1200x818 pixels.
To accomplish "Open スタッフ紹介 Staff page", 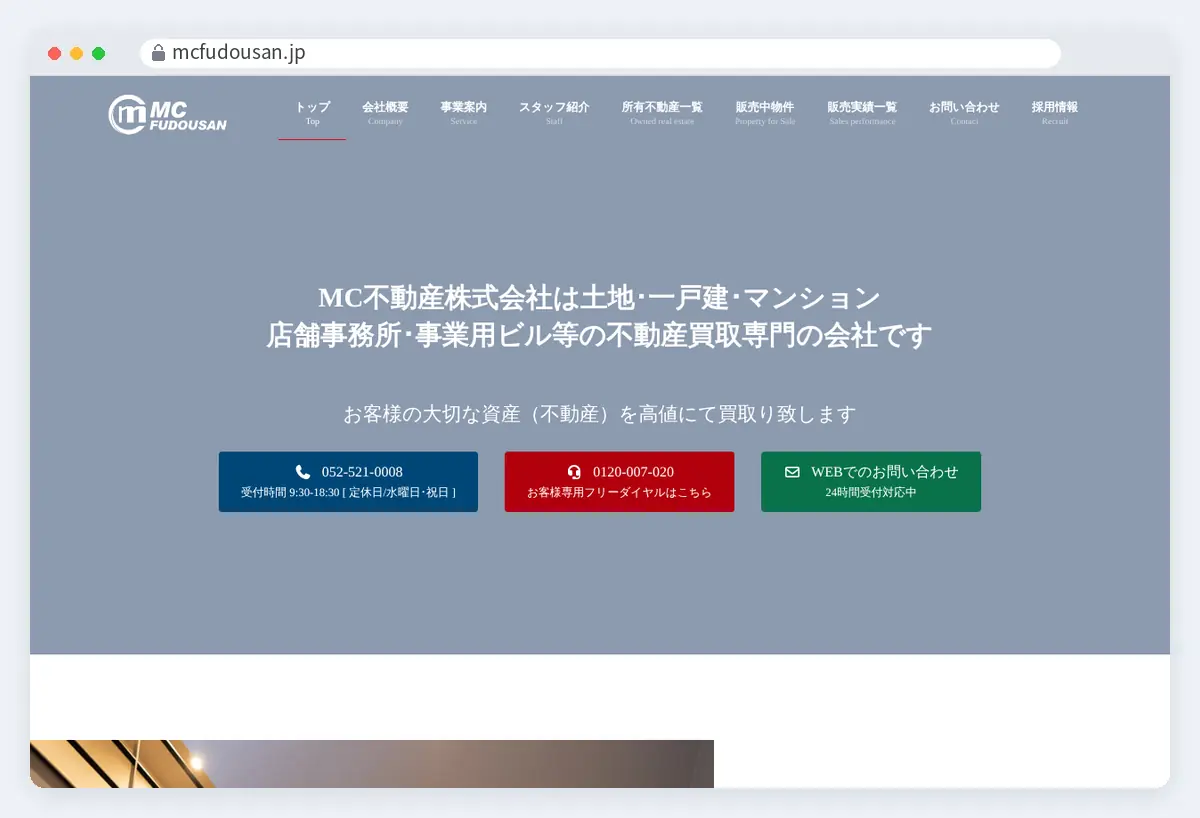I will pyautogui.click(x=554, y=113).
